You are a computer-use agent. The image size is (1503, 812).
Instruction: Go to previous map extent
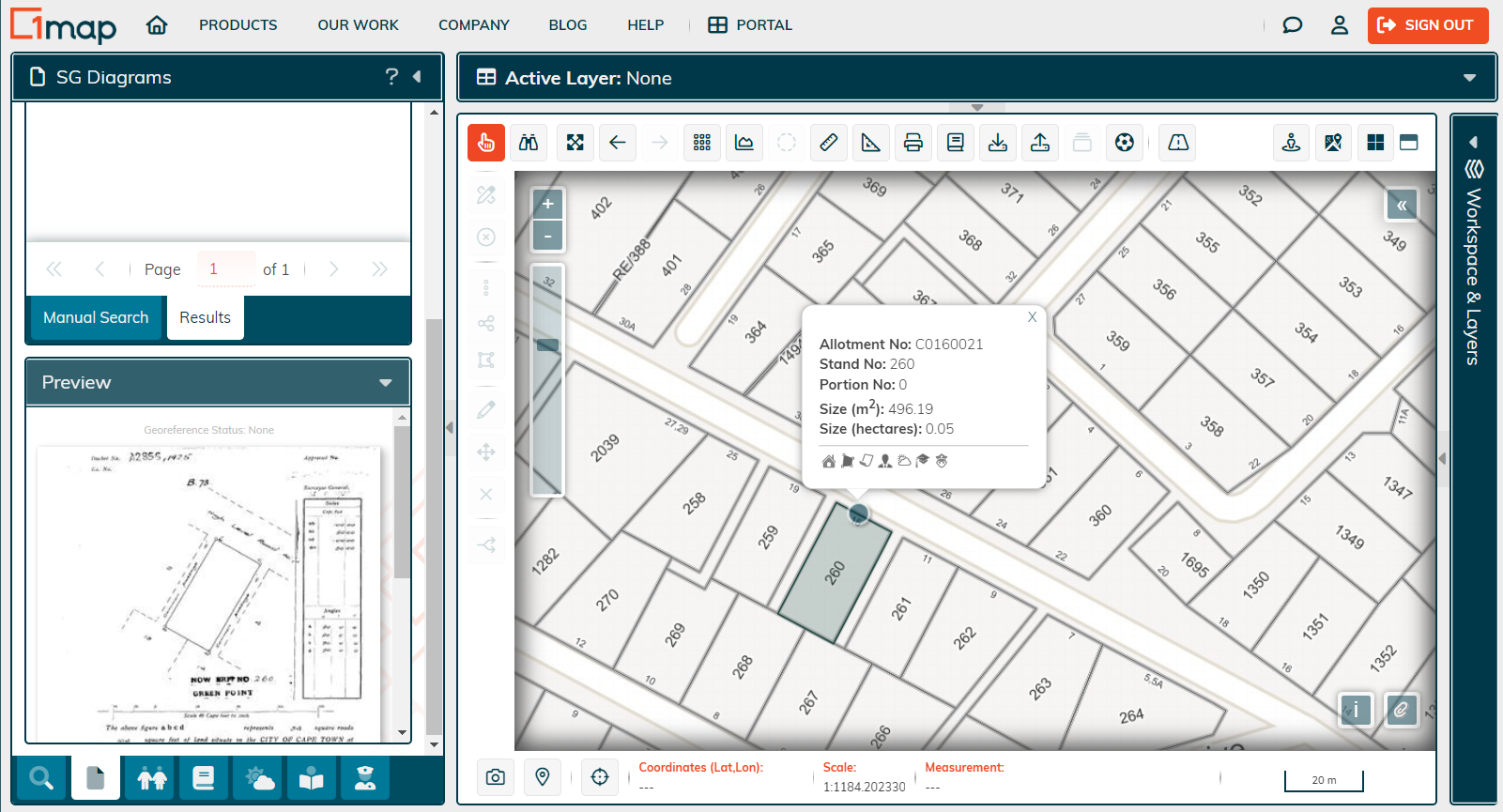pos(618,143)
